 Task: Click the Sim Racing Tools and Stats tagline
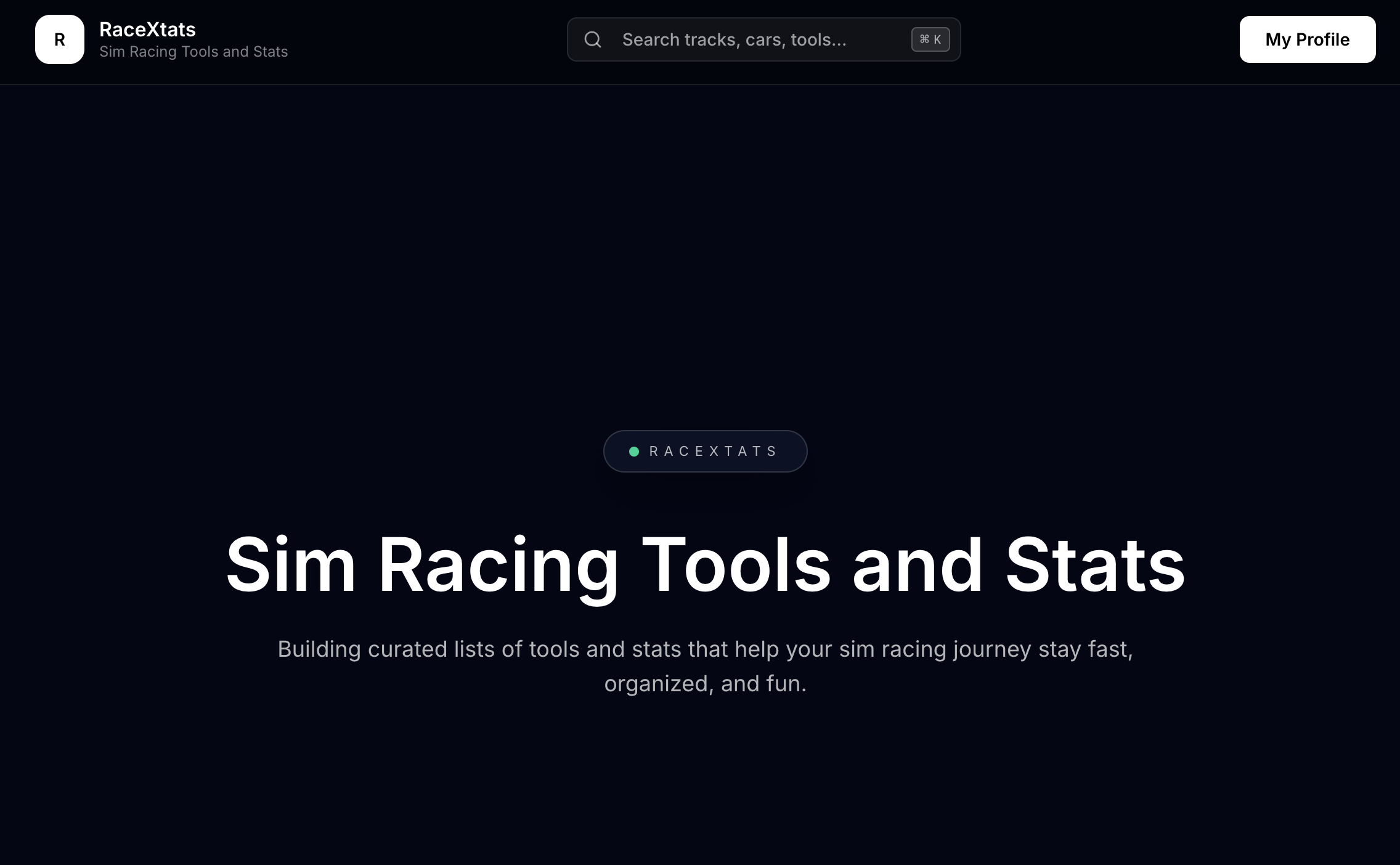[193, 52]
